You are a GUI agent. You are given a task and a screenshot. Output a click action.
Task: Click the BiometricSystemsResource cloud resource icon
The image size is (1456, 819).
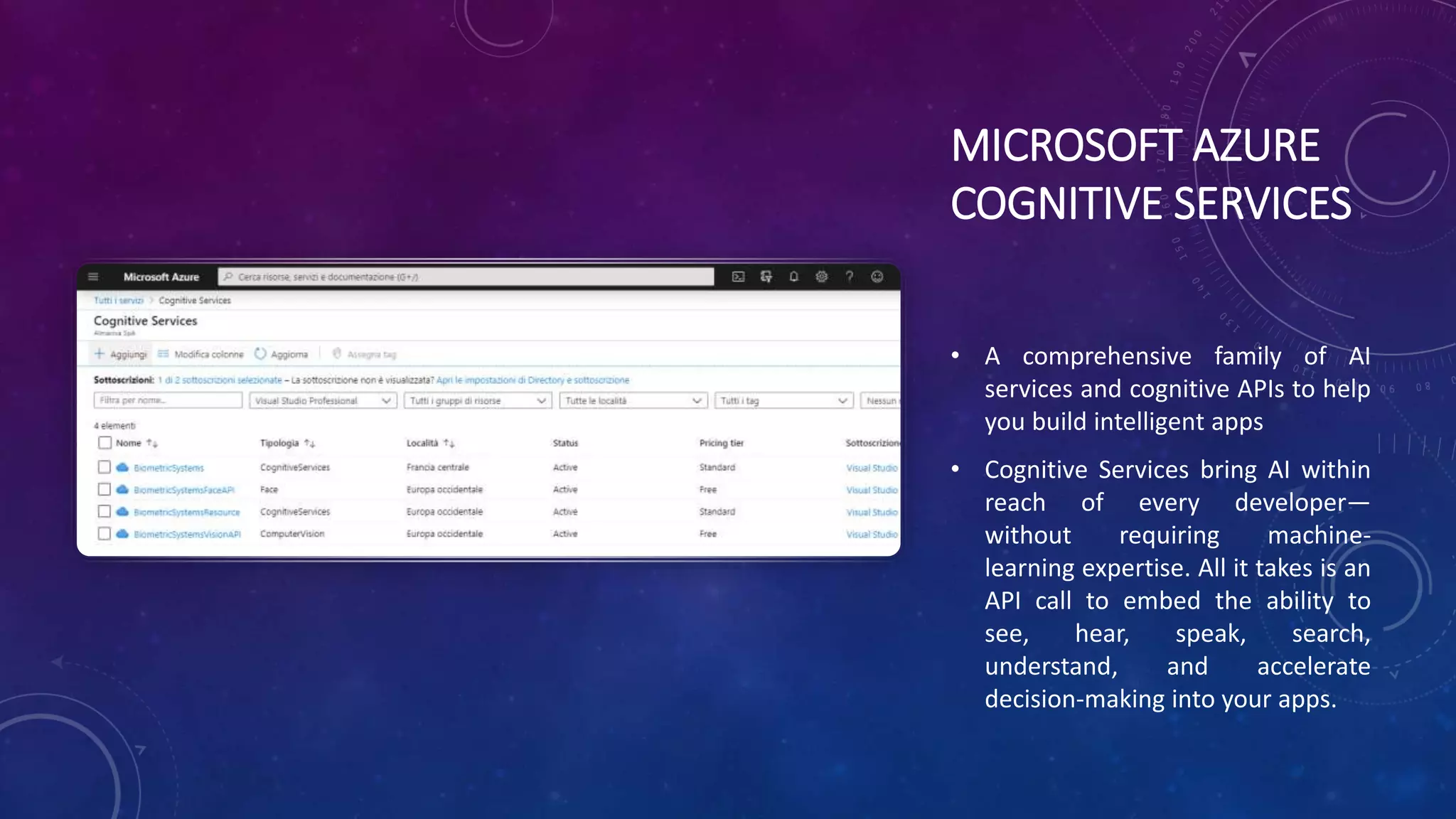122,511
